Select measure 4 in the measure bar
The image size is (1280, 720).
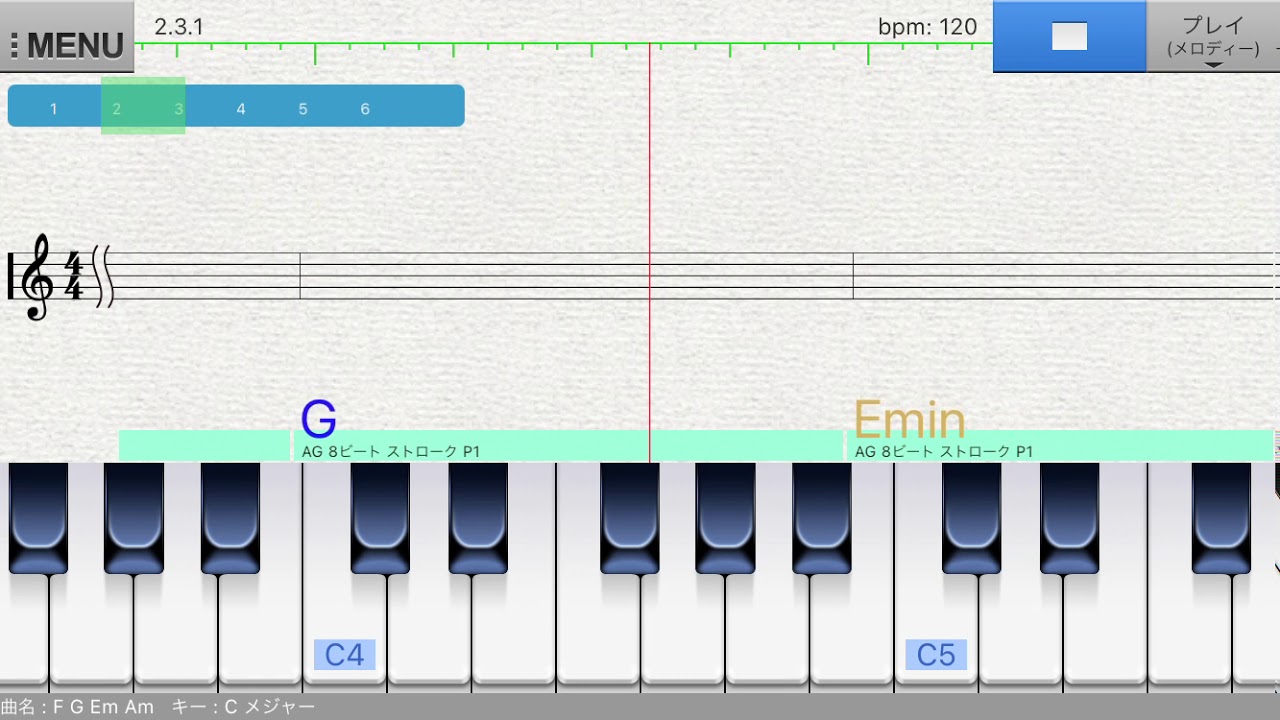241,109
